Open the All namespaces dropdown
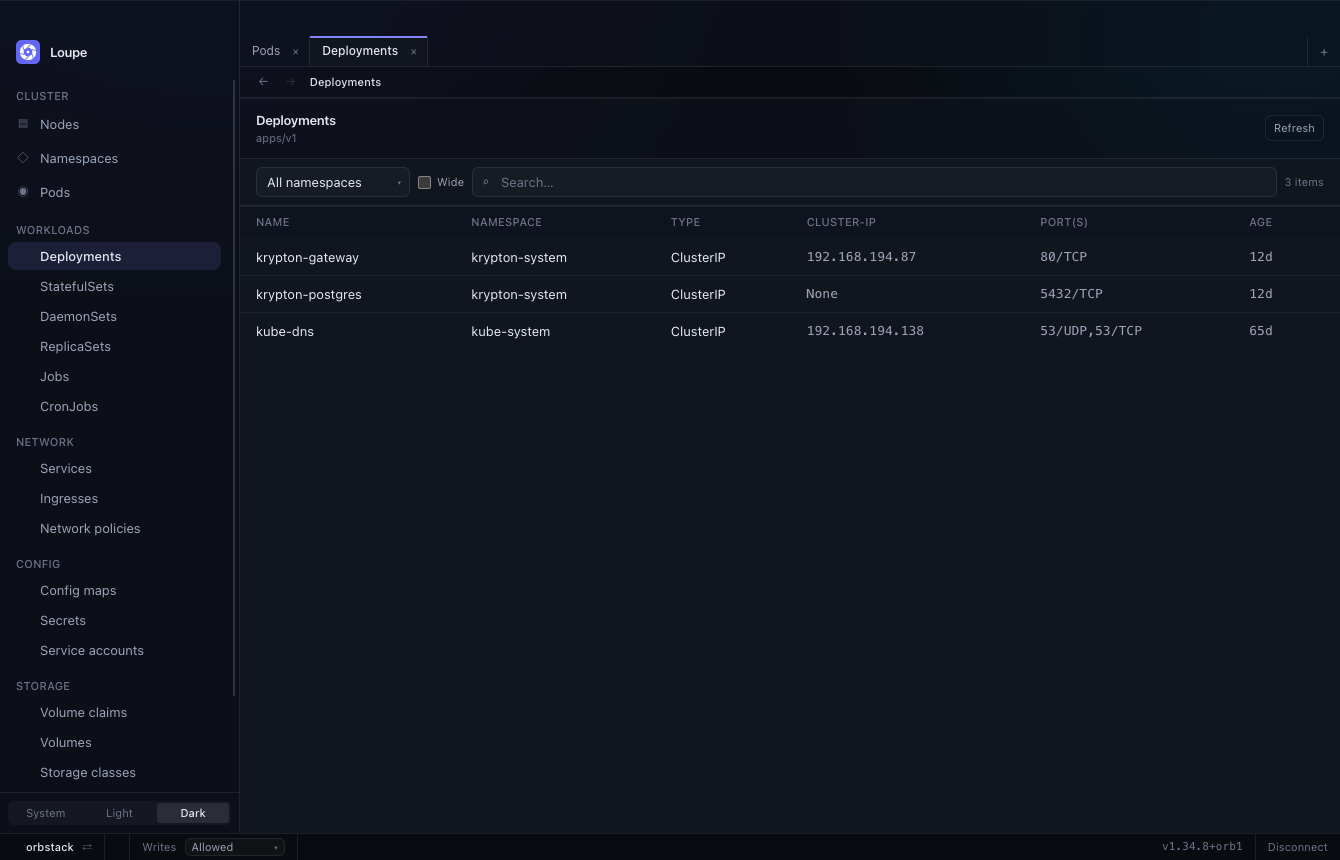The width and height of the screenshot is (1340, 860). tap(333, 182)
